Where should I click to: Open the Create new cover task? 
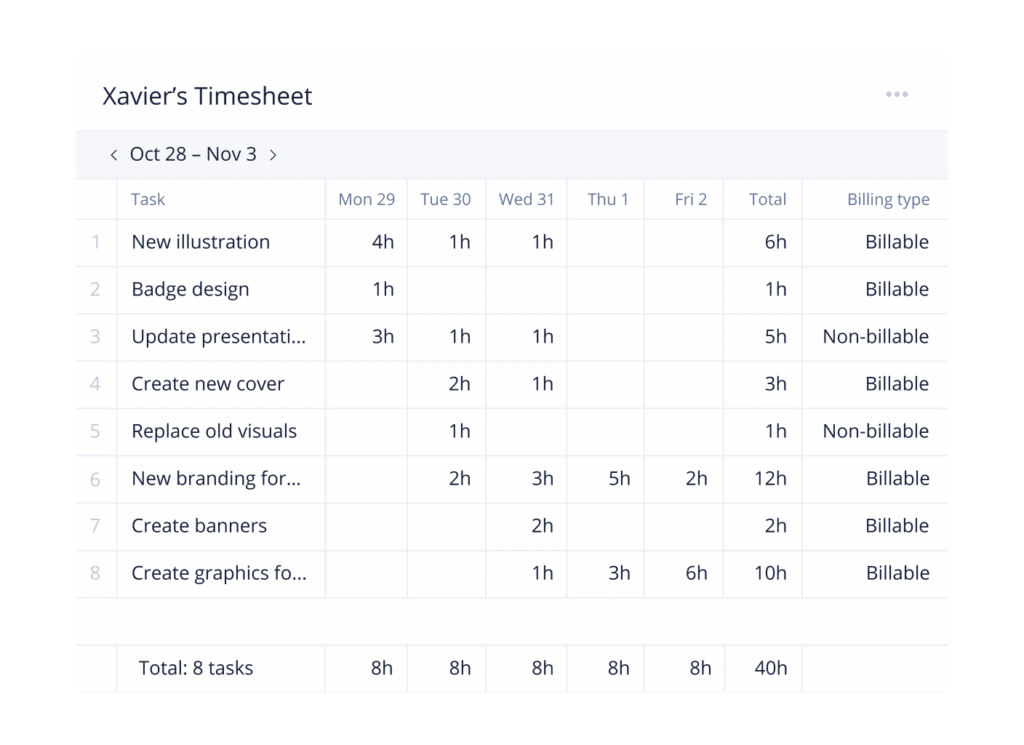pyautogui.click(x=208, y=384)
